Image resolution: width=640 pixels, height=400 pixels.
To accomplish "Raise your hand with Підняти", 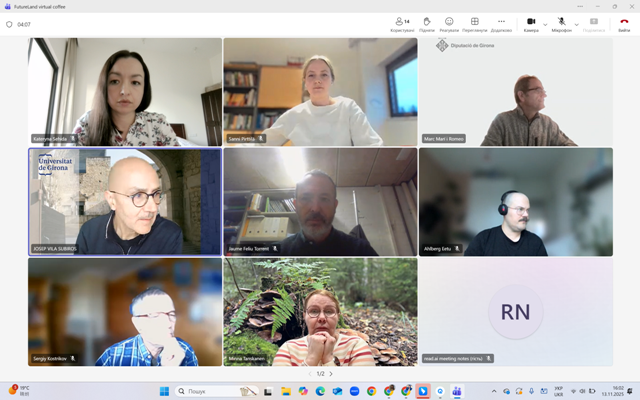I will [x=426, y=23].
